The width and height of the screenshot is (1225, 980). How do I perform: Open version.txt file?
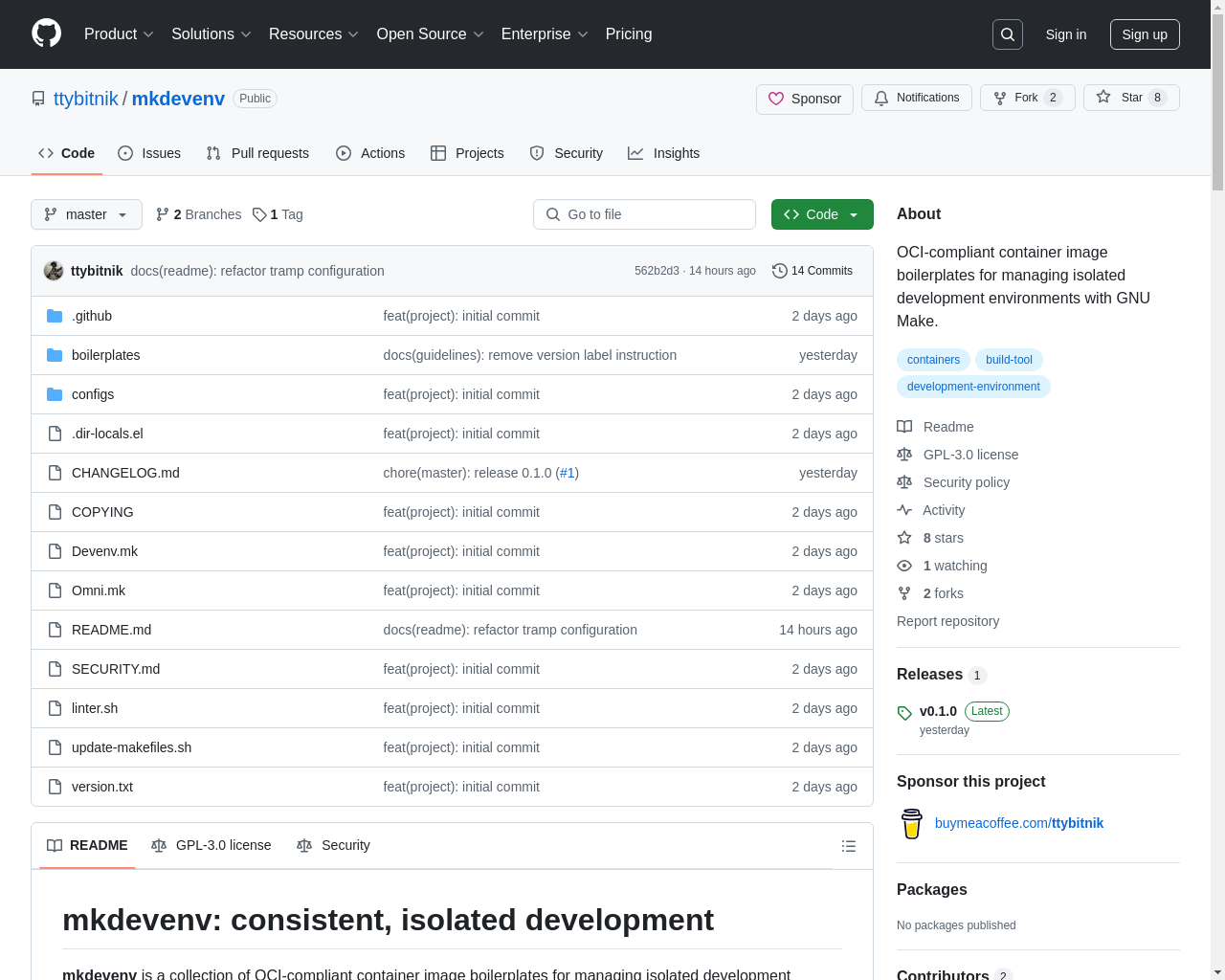(x=102, y=787)
